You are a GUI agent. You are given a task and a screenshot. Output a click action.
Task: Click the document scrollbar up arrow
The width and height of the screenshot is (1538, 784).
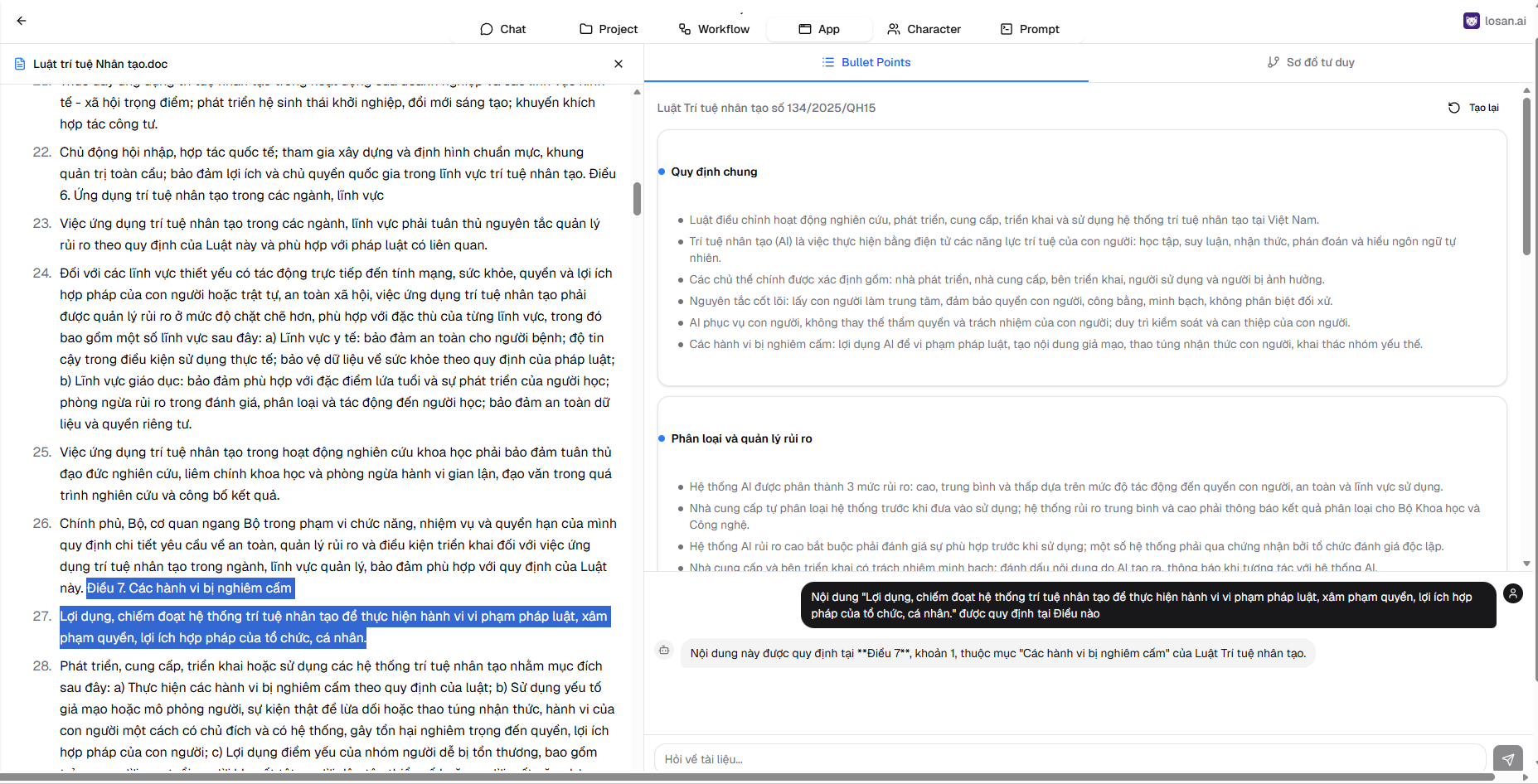[x=637, y=92]
